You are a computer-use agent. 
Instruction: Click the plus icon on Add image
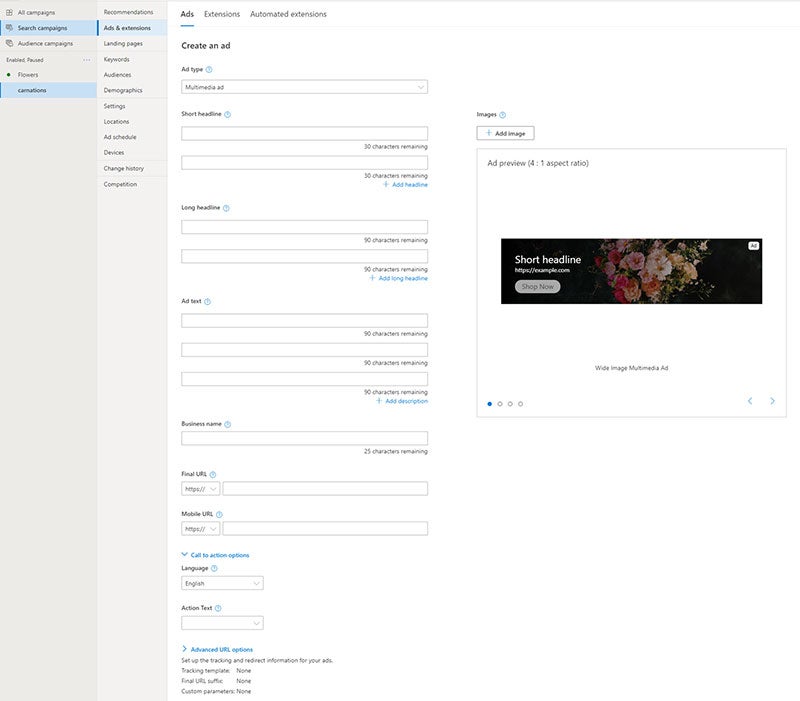coord(491,132)
